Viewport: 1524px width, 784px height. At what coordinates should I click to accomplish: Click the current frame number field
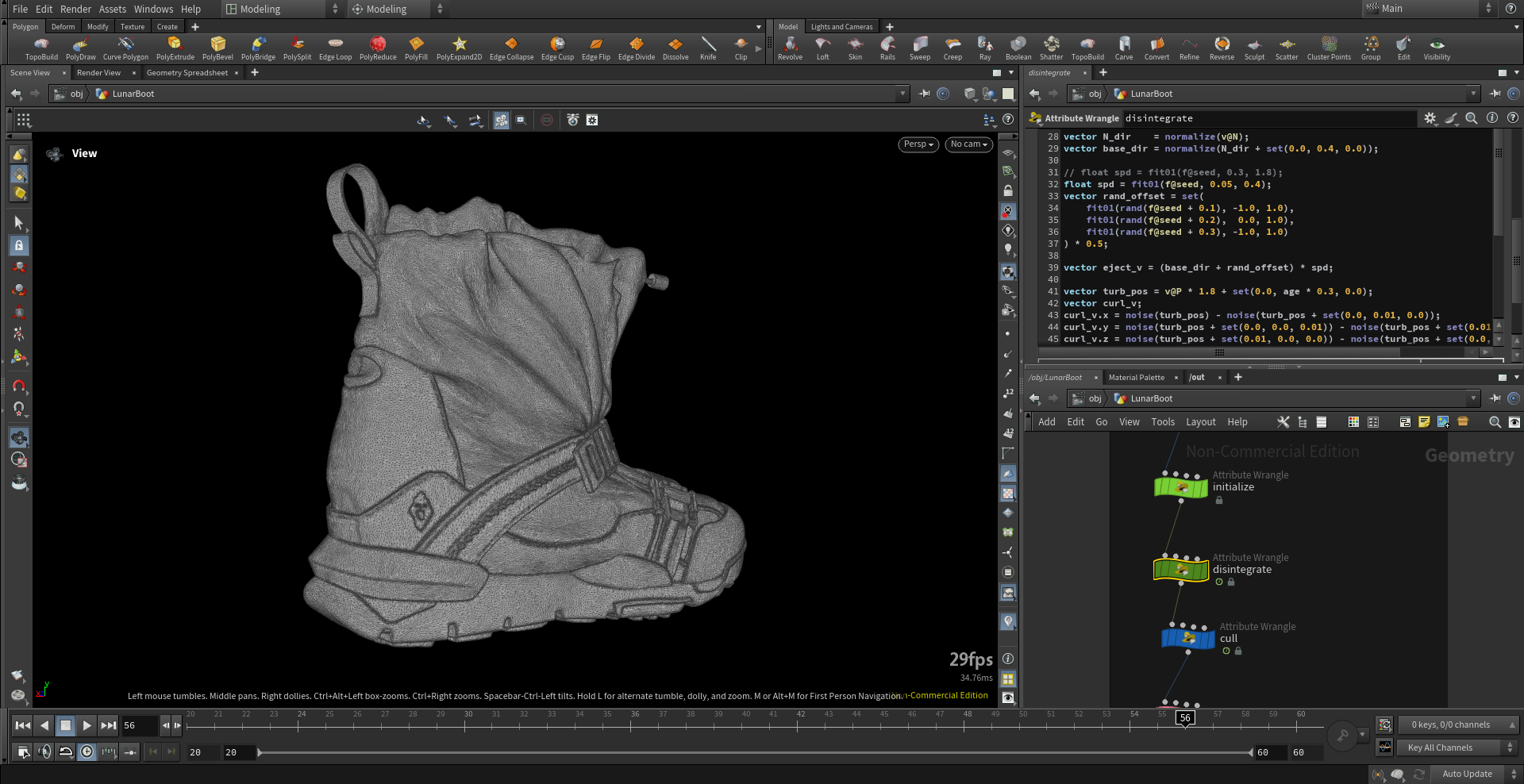tap(139, 725)
